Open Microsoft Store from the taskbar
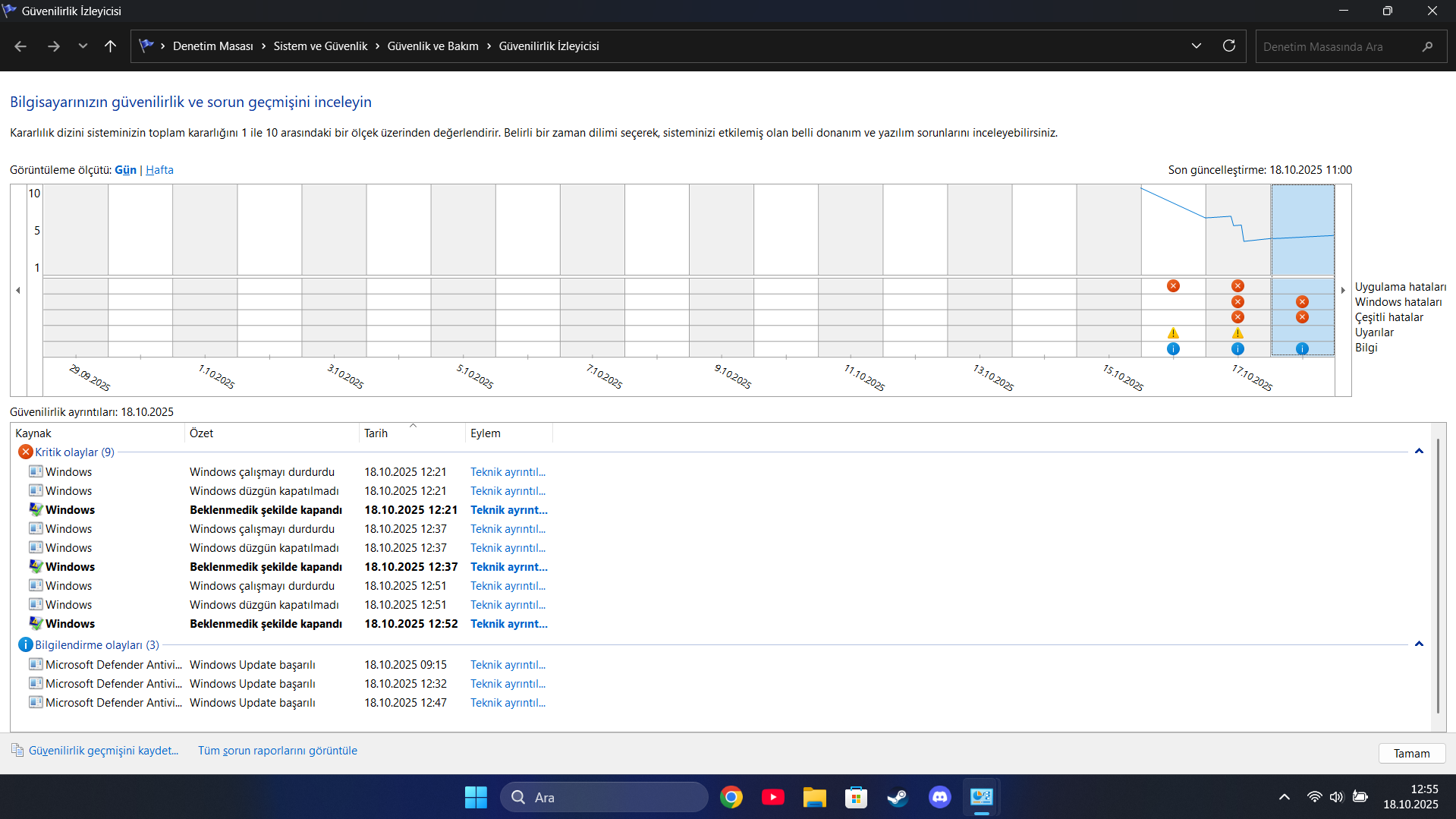 (x=856, y=797)
